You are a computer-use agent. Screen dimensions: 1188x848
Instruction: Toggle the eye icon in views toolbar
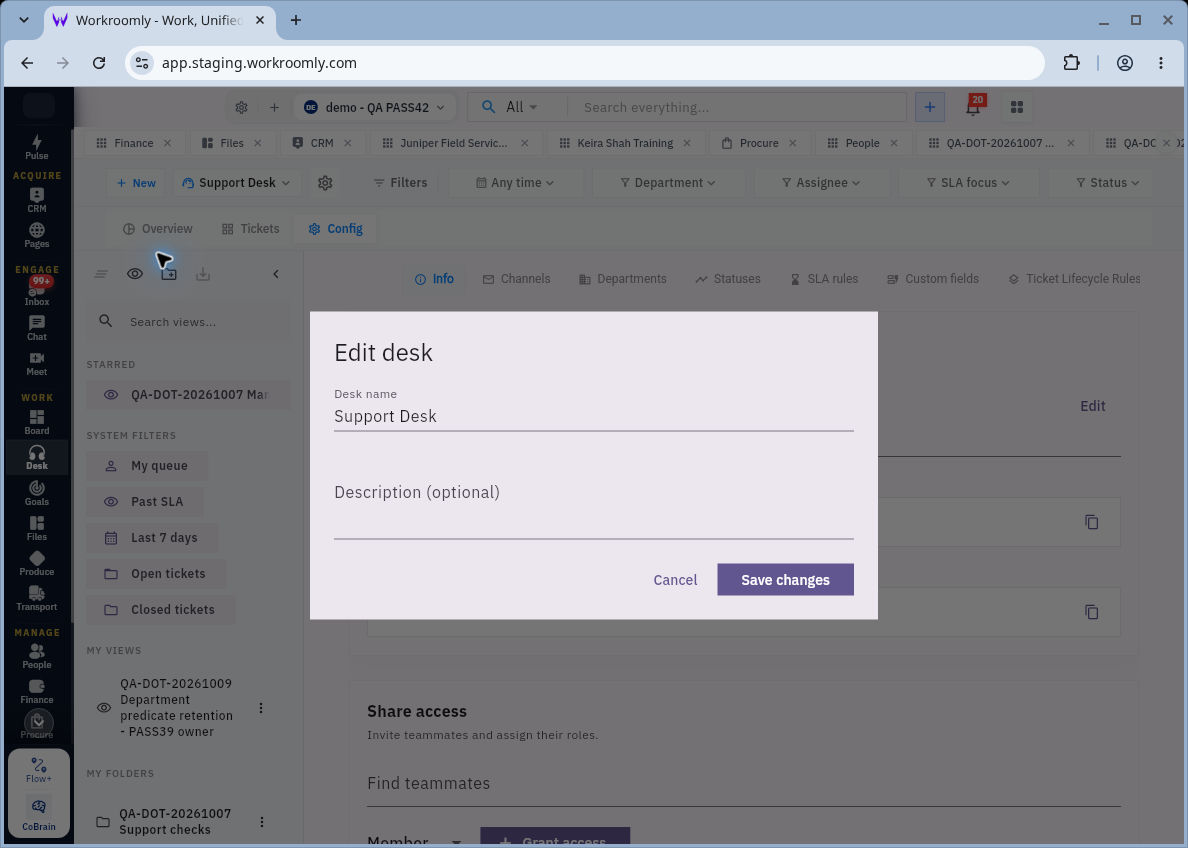pos(135,274)
